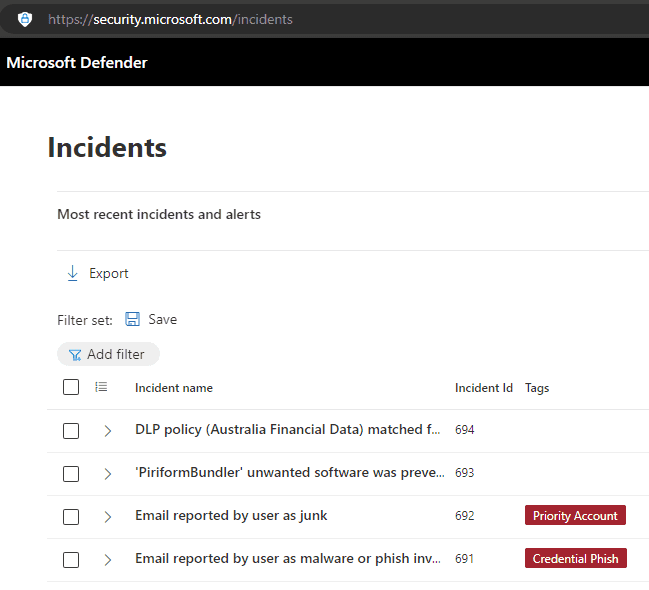Select checkbox for PiriformBundler incident
The image size is (649, 590).
tap(71, 474)
